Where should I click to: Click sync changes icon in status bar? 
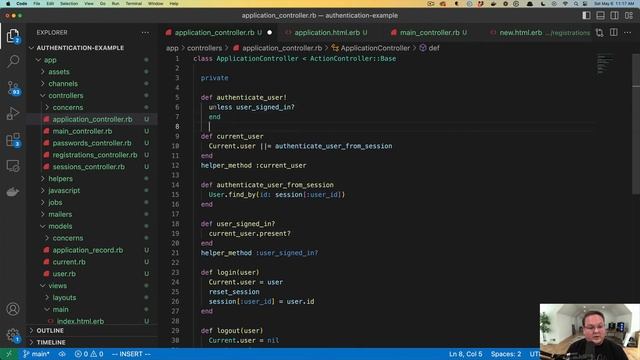62,354
